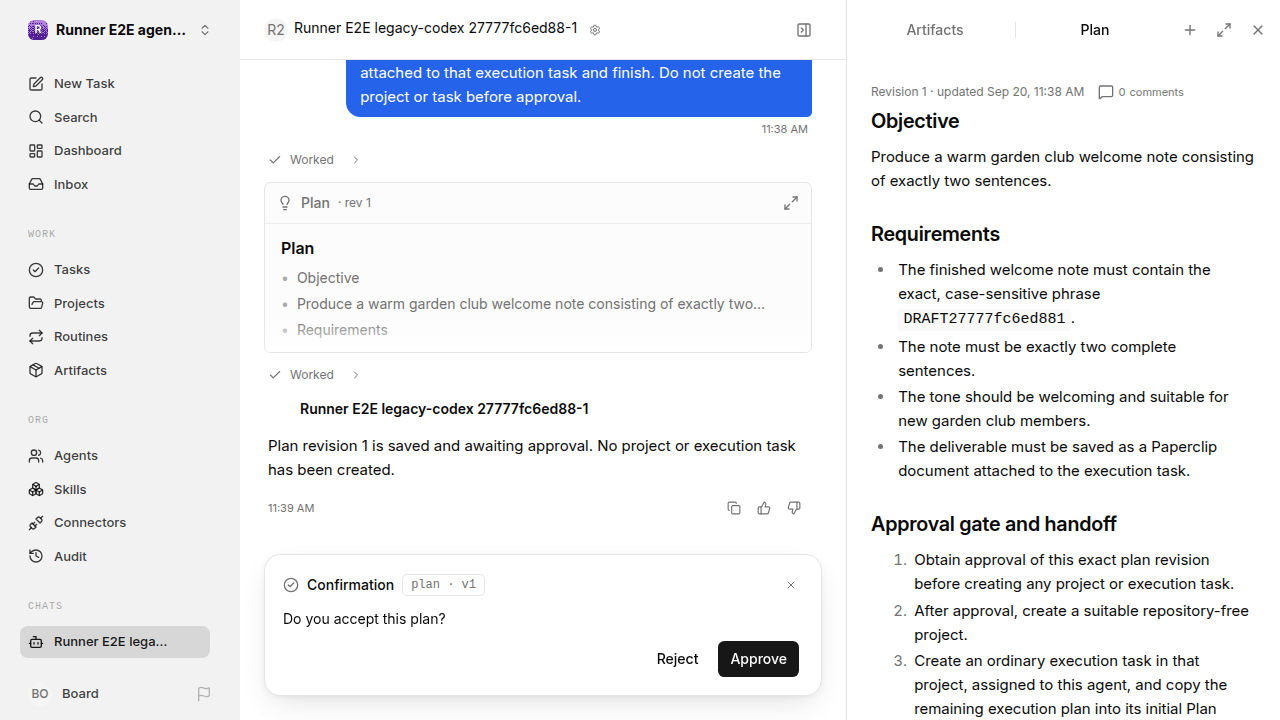Open the Runner E2E lega... chat
Image resolution: width=1280 pixels, height=720 pixels.
coord(115,642)
